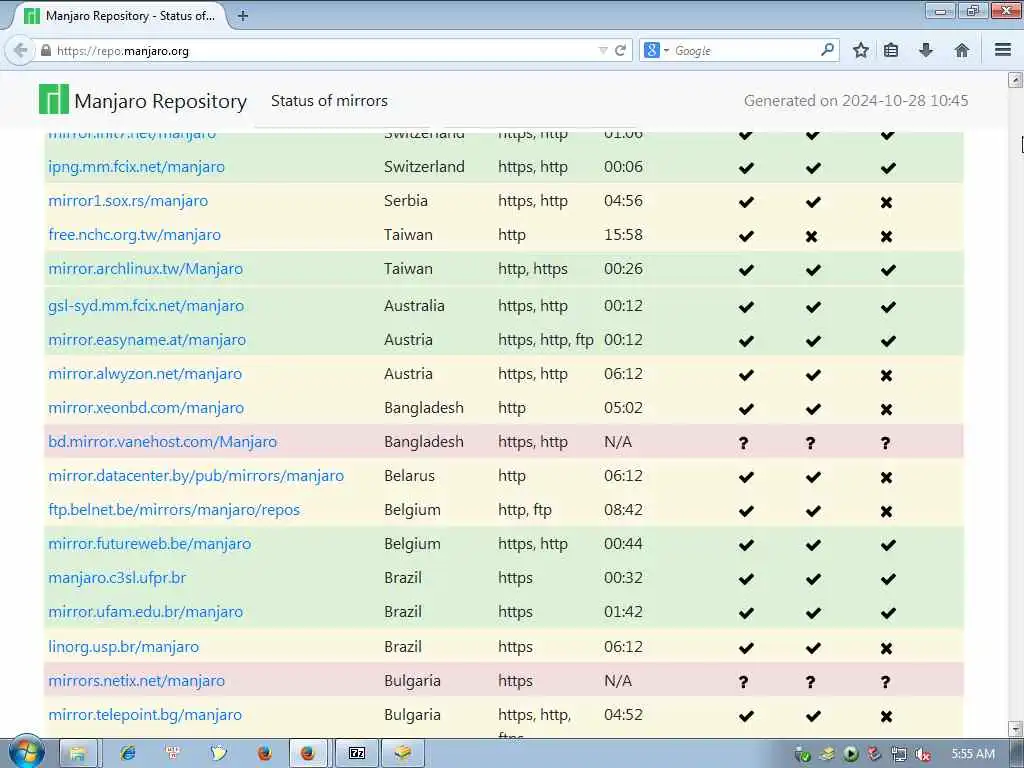The image size is (1024, 768).
Task: Open bd.mirror.vanehost.com/Manjaro link
Action: (163, 441)
